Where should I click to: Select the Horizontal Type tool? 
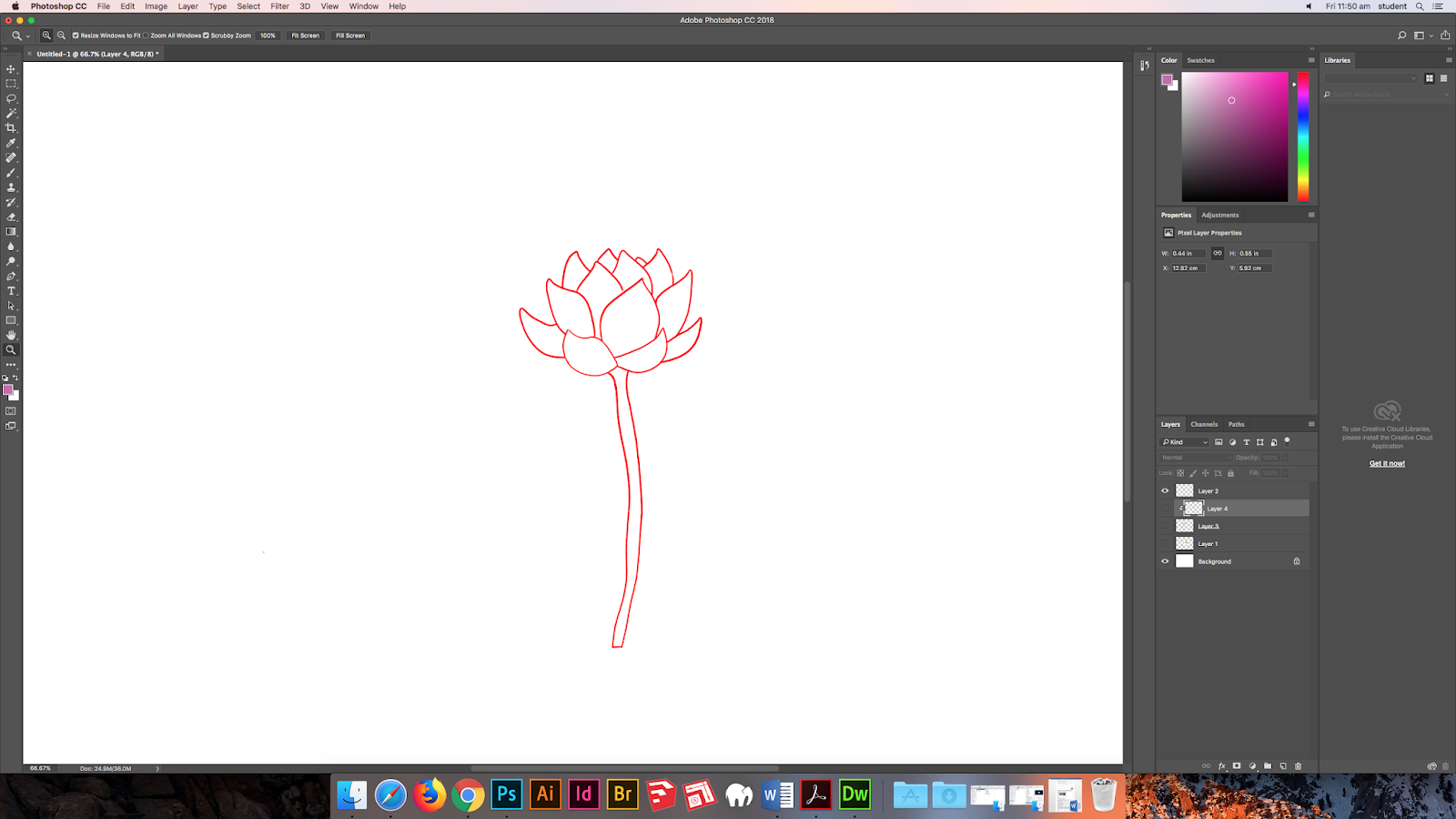[x=11, y=290]
